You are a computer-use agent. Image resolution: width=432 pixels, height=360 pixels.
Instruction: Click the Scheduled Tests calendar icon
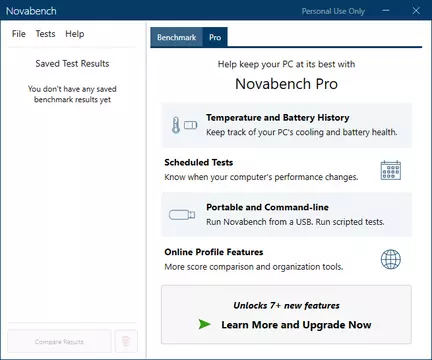tap(391, 170)
